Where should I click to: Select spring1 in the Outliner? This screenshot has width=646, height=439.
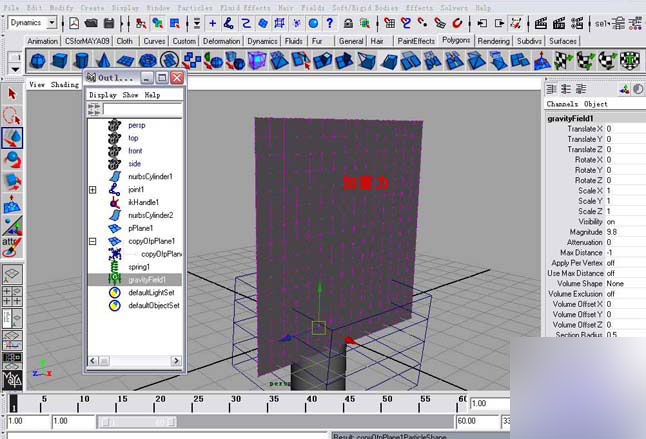(x=139, y=267)
